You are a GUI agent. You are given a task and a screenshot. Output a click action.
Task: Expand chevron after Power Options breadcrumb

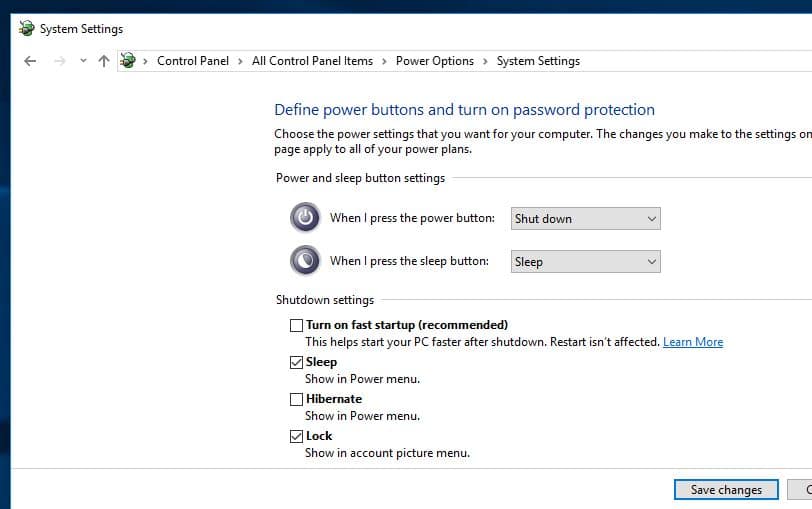[486, 61]
